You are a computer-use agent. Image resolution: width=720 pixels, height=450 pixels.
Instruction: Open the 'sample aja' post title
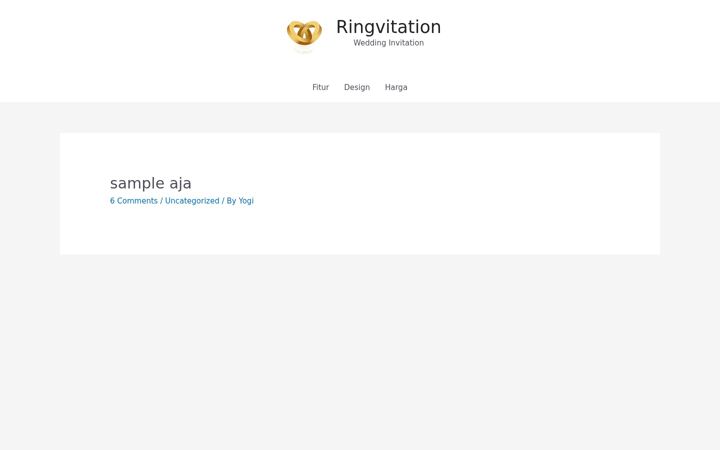click(151, 183)
